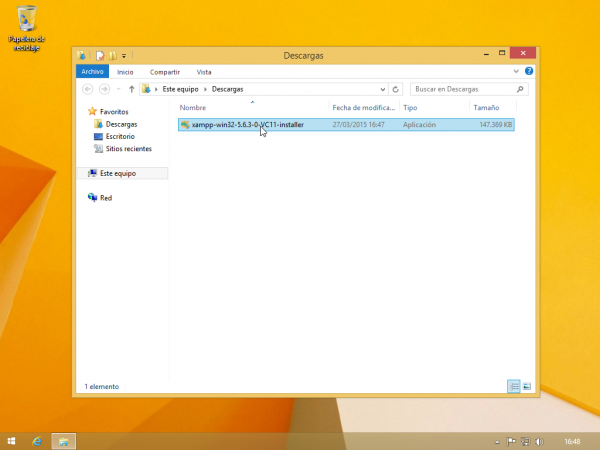The width and height of the screenshot is (600, 450).
Task: Switch to Large icons view in status bar
Action: pyautogui.click(x=527, y=386)
